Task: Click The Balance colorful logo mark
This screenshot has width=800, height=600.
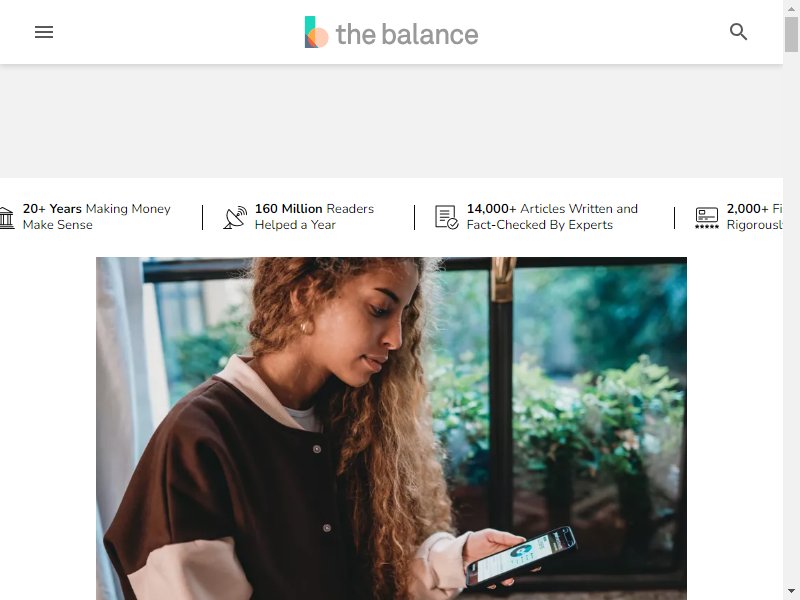Action: tap(316, 32)
